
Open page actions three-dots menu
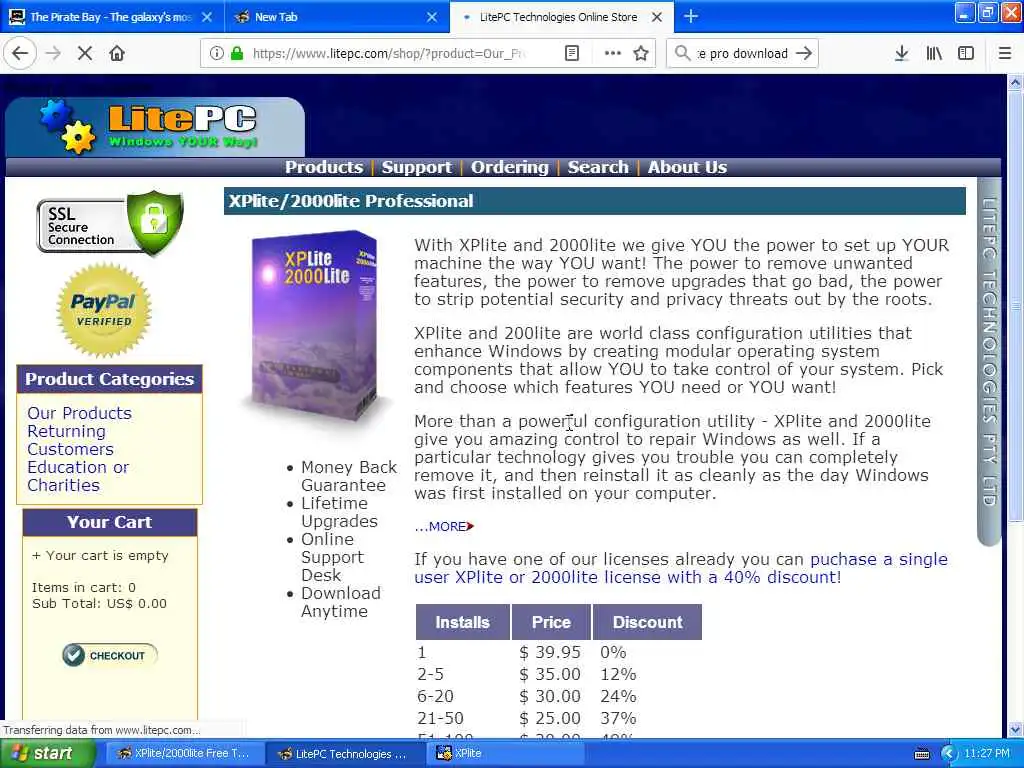613,54
